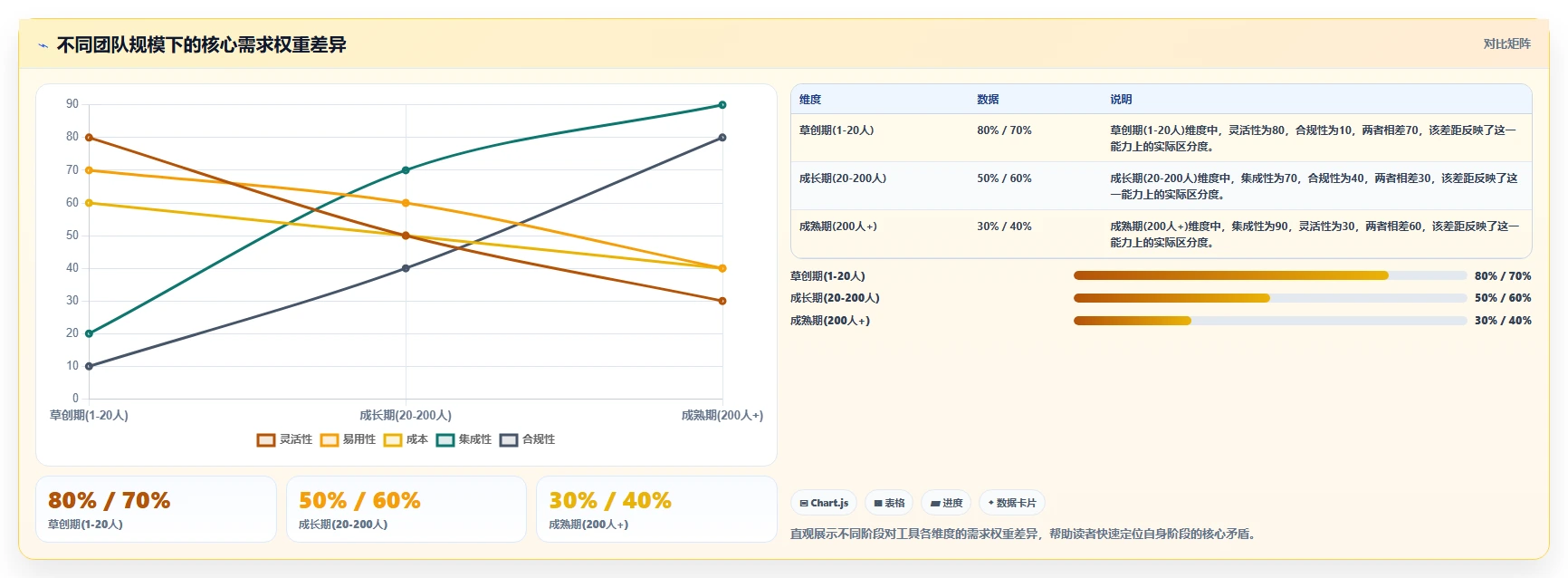The image size is (1568, 578).
Task: Click table data cell 80% / 70%
Action: [1004, 130]
